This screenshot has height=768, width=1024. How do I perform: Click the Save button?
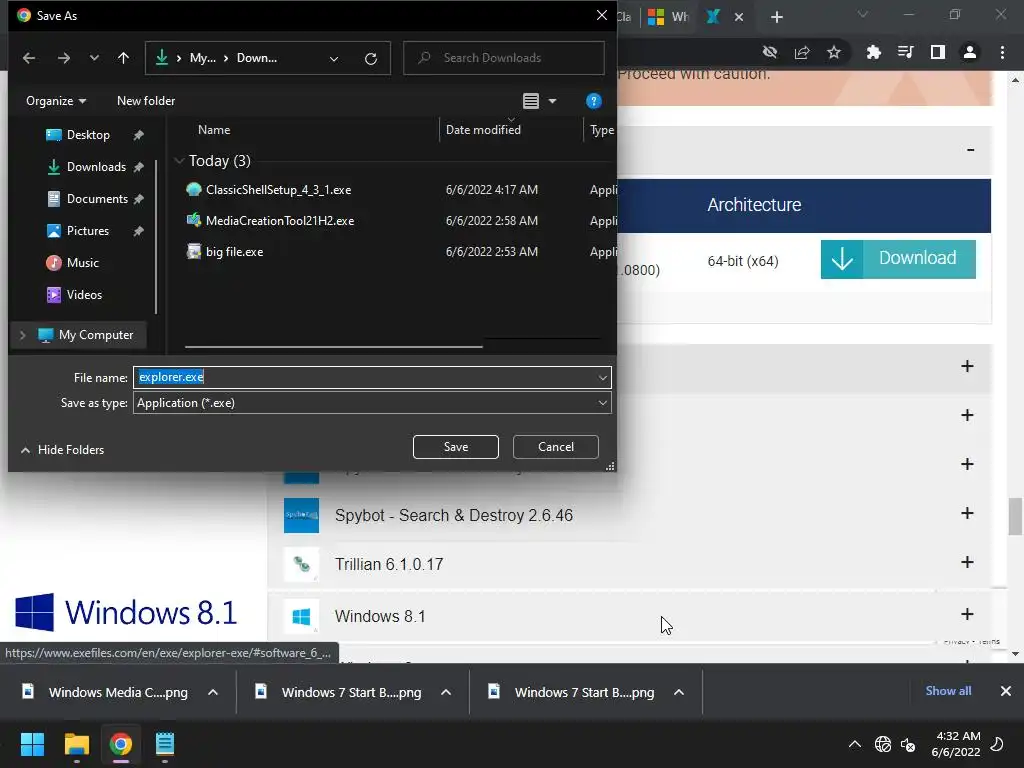coord(456,447)
